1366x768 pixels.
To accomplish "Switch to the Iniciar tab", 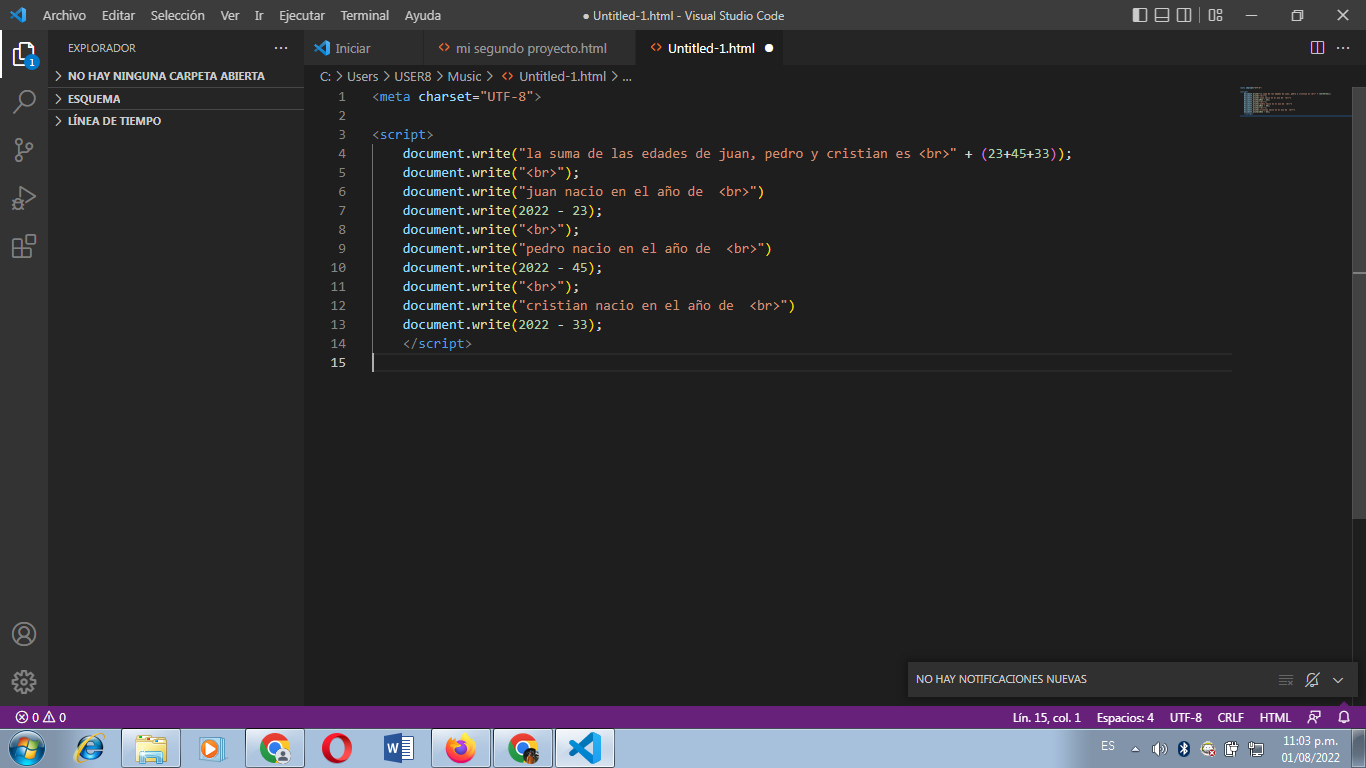I will tap(364, 48).
